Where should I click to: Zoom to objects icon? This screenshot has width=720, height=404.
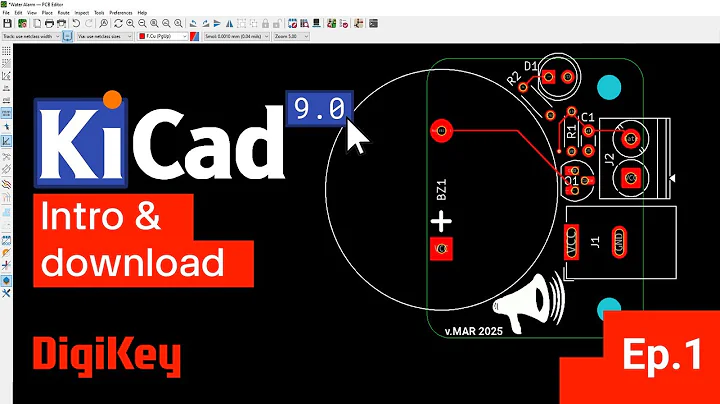click(x=166, y=23)
